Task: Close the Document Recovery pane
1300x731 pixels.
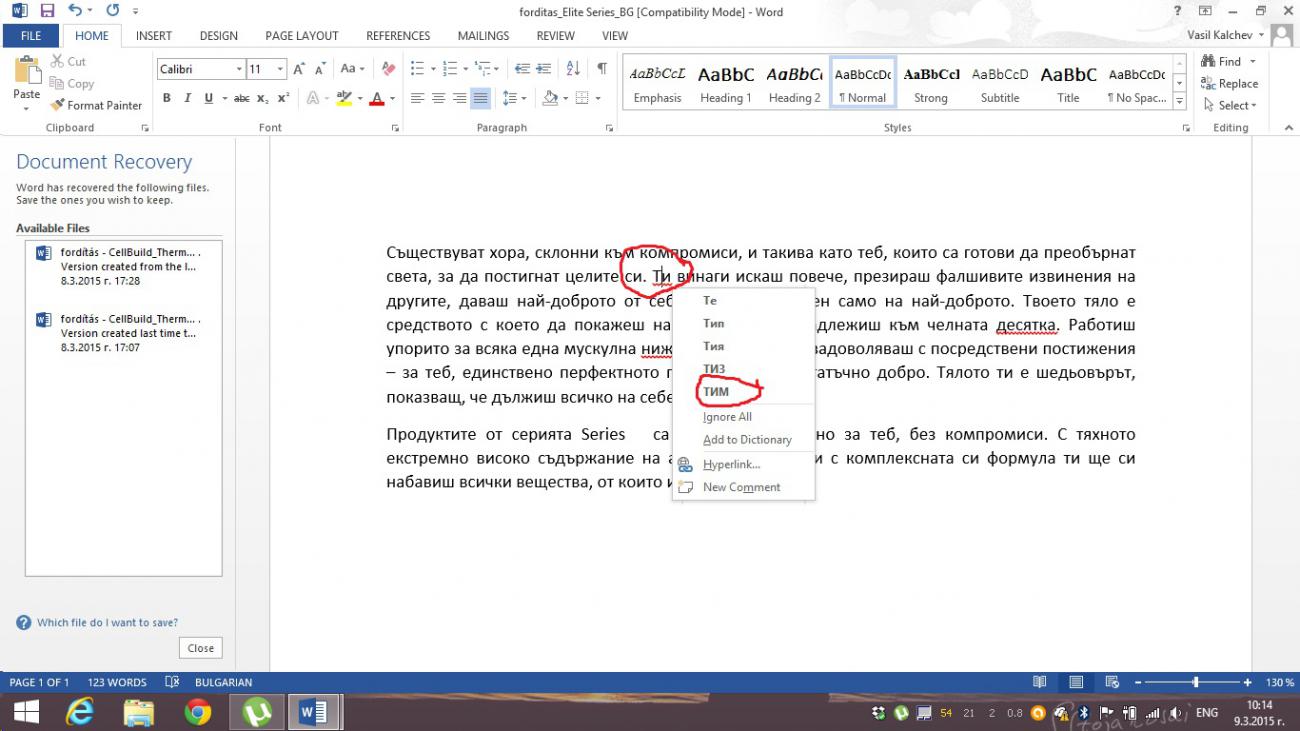Action: tap(200, 648)
